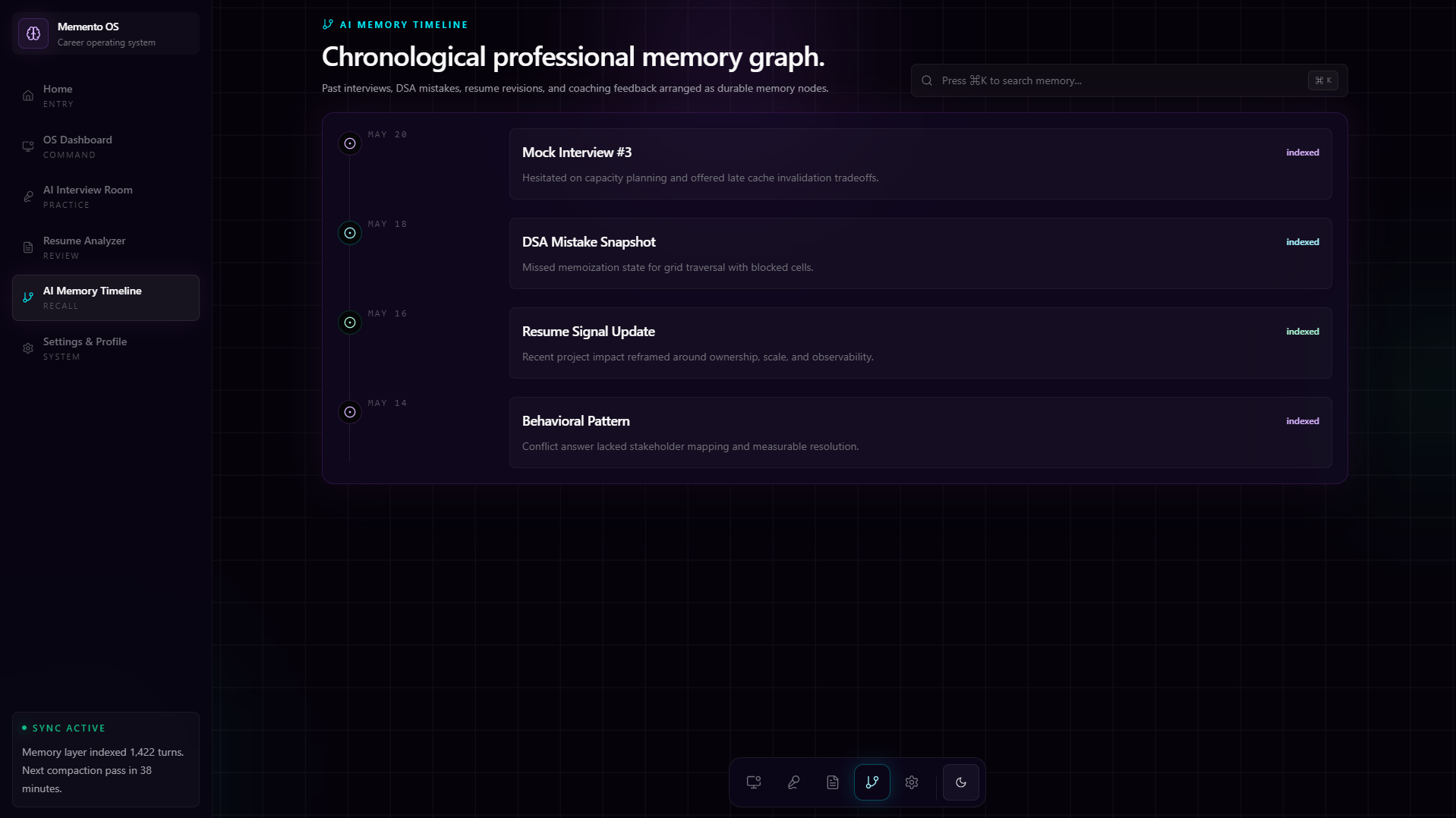The height and width of the screenshot is (818, 1456).
Task: Open resume analyzer via bottom dock document icon
Action: (833, 782)
